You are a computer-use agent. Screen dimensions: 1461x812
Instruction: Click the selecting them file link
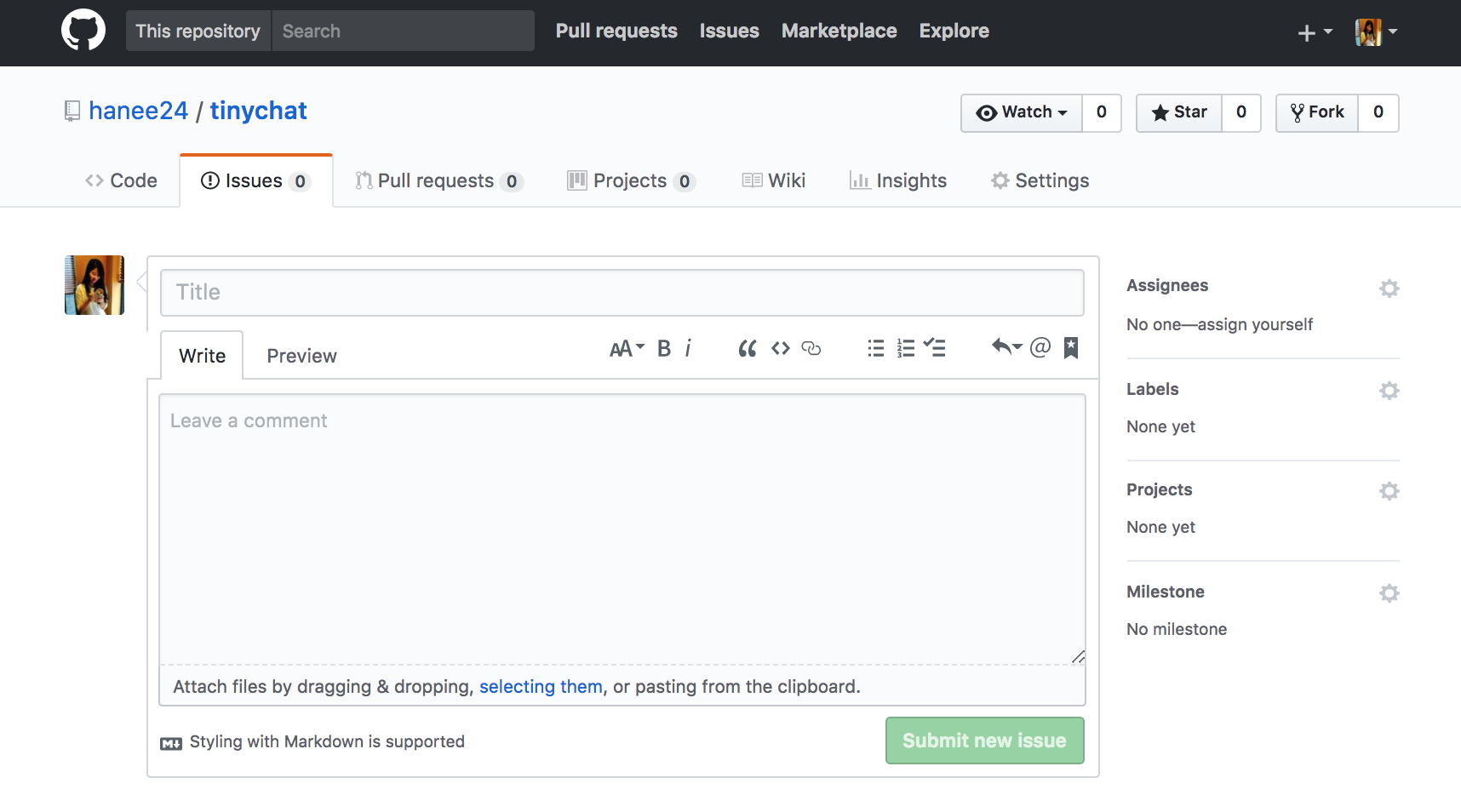[x=541, y=686]
